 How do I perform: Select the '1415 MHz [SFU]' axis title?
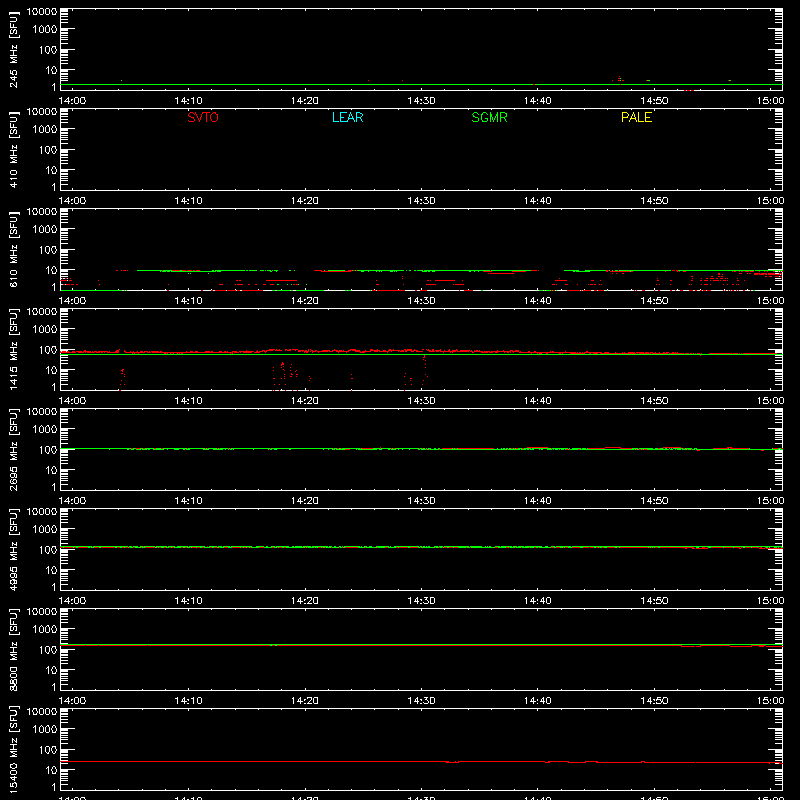pyautogui.click(x=13, y=349)
